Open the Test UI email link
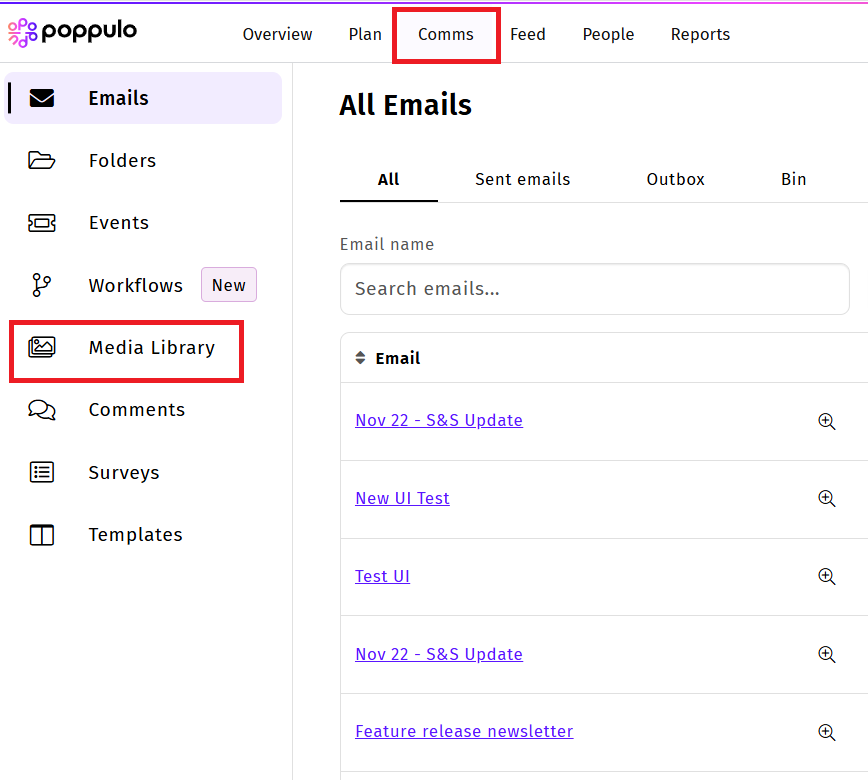The width and height of the screenshot is (868, 780). click(x=382, y=576)
